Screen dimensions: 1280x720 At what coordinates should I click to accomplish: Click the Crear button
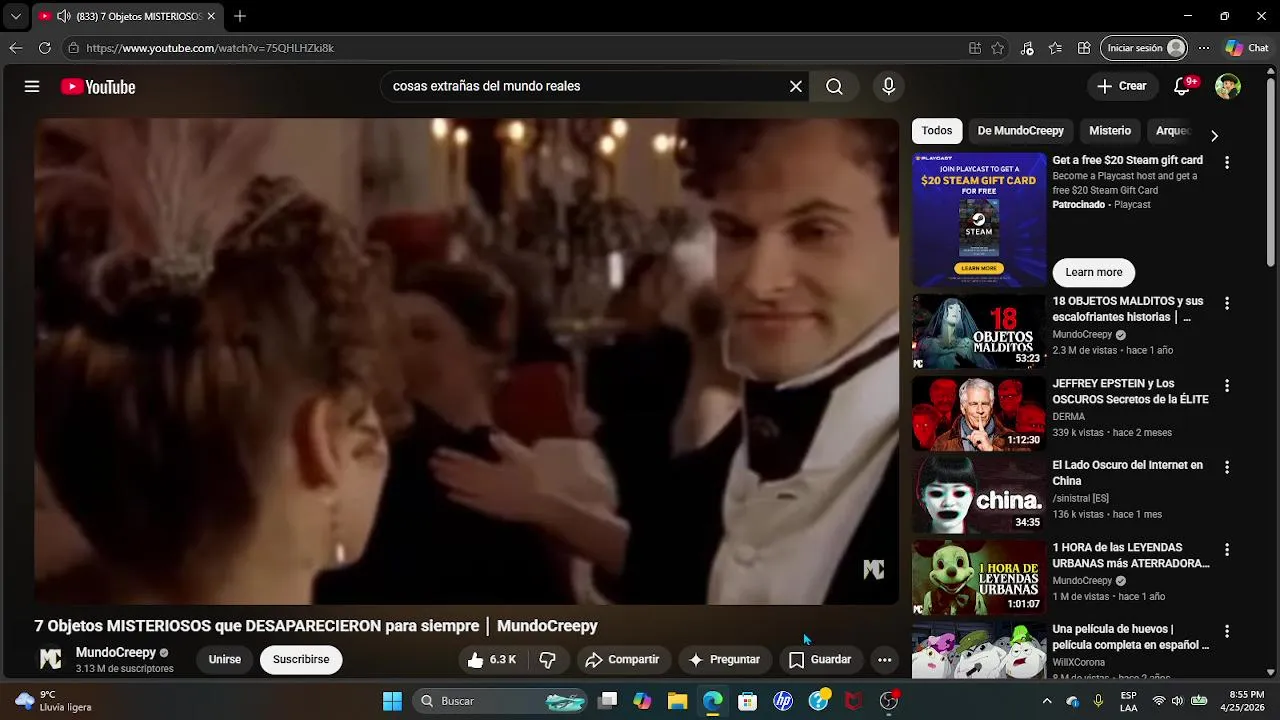click(x=1122, y=86)
